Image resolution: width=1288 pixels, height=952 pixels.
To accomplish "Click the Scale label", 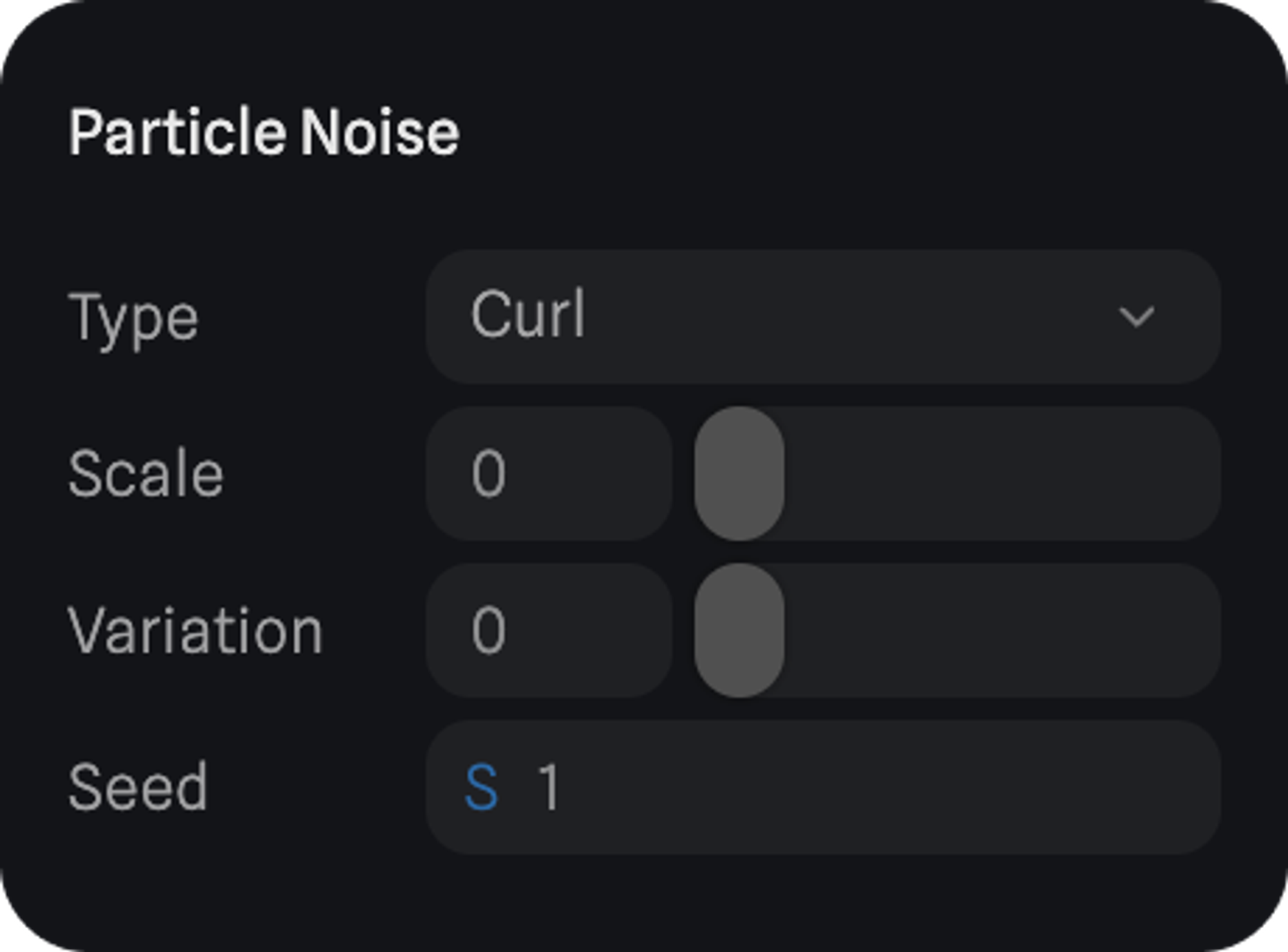I will coord(146,474).
